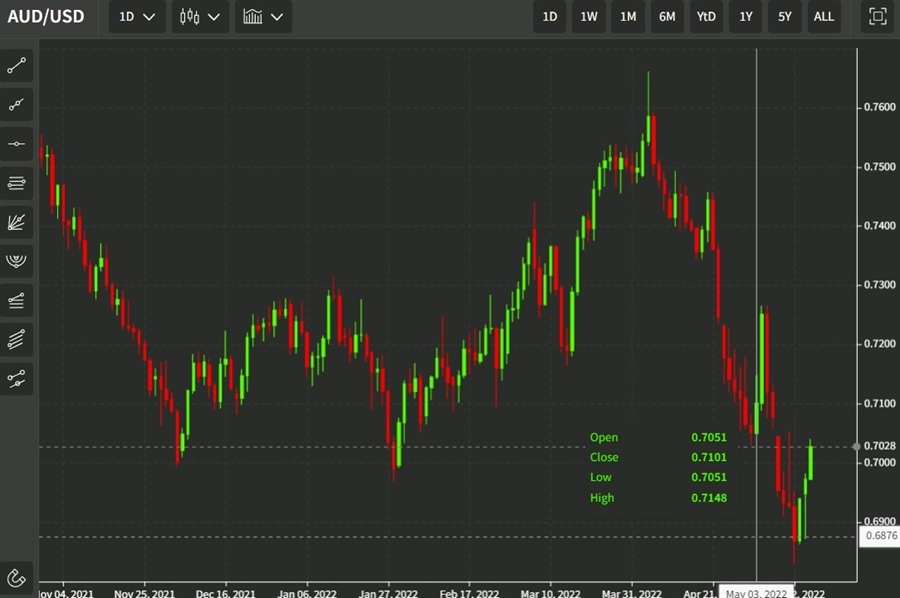Set range to 1Y
The image size is (900, 598).
point(746,17)
